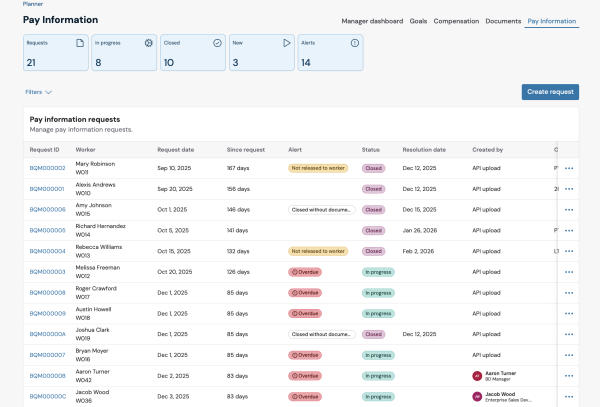Click the In progress gear icon
The image size is (600, 407).
(x=149, y=43)
